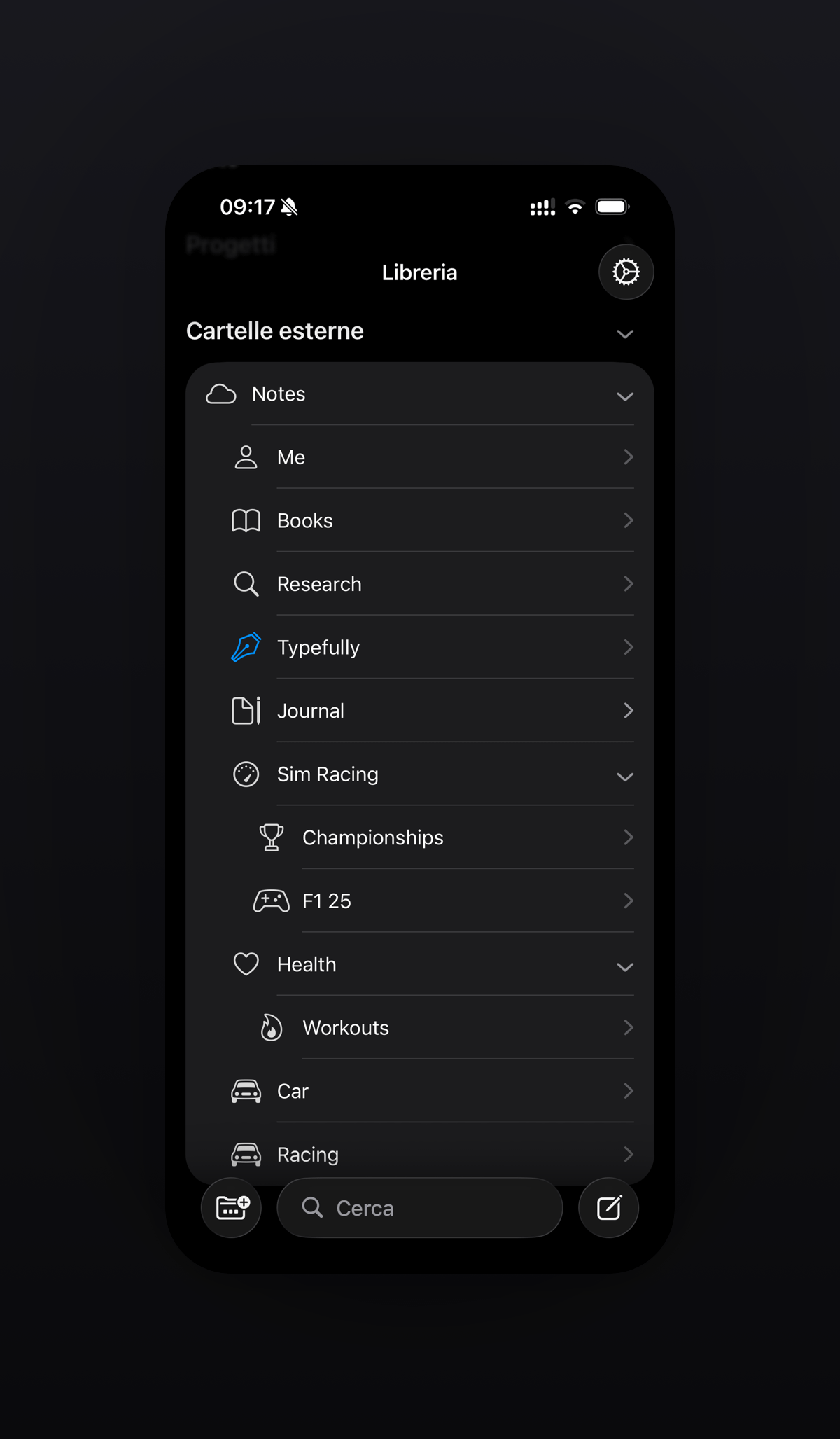Open the settings gear icon

625,272
